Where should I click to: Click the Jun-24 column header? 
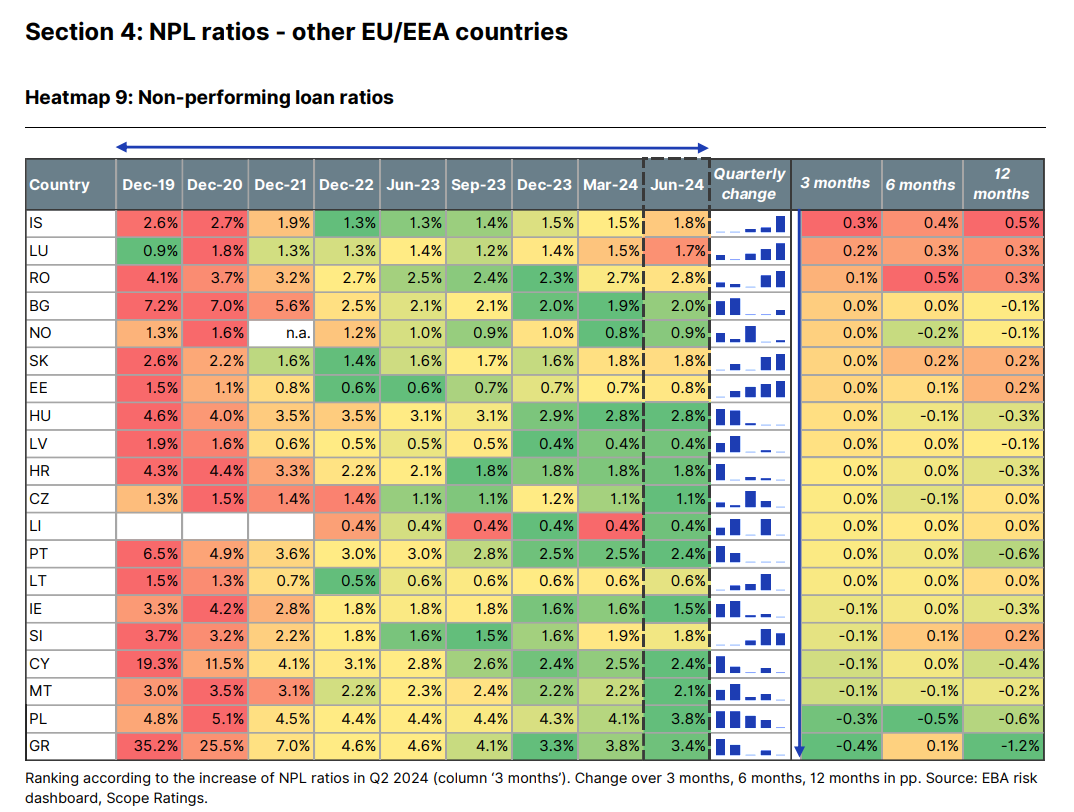[677, 185]
